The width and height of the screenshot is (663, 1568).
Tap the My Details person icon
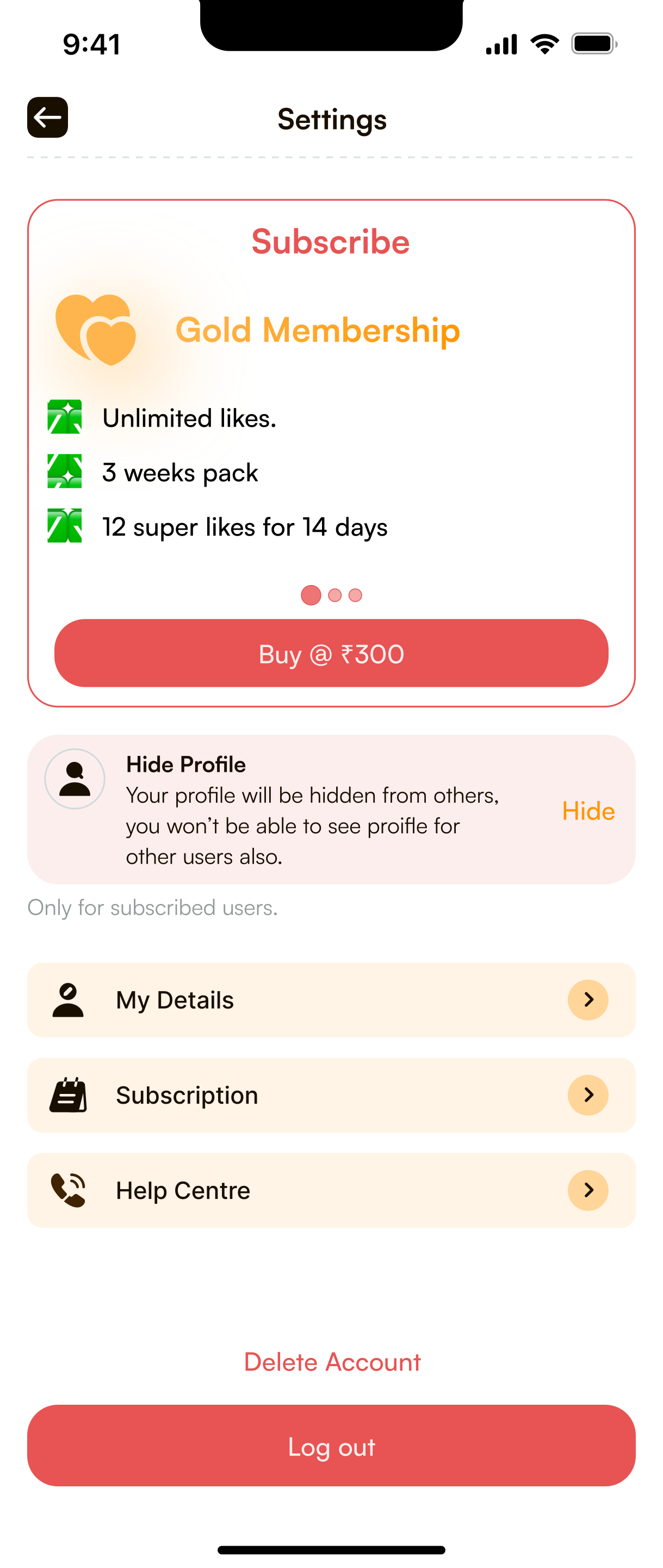point(67,1000)
